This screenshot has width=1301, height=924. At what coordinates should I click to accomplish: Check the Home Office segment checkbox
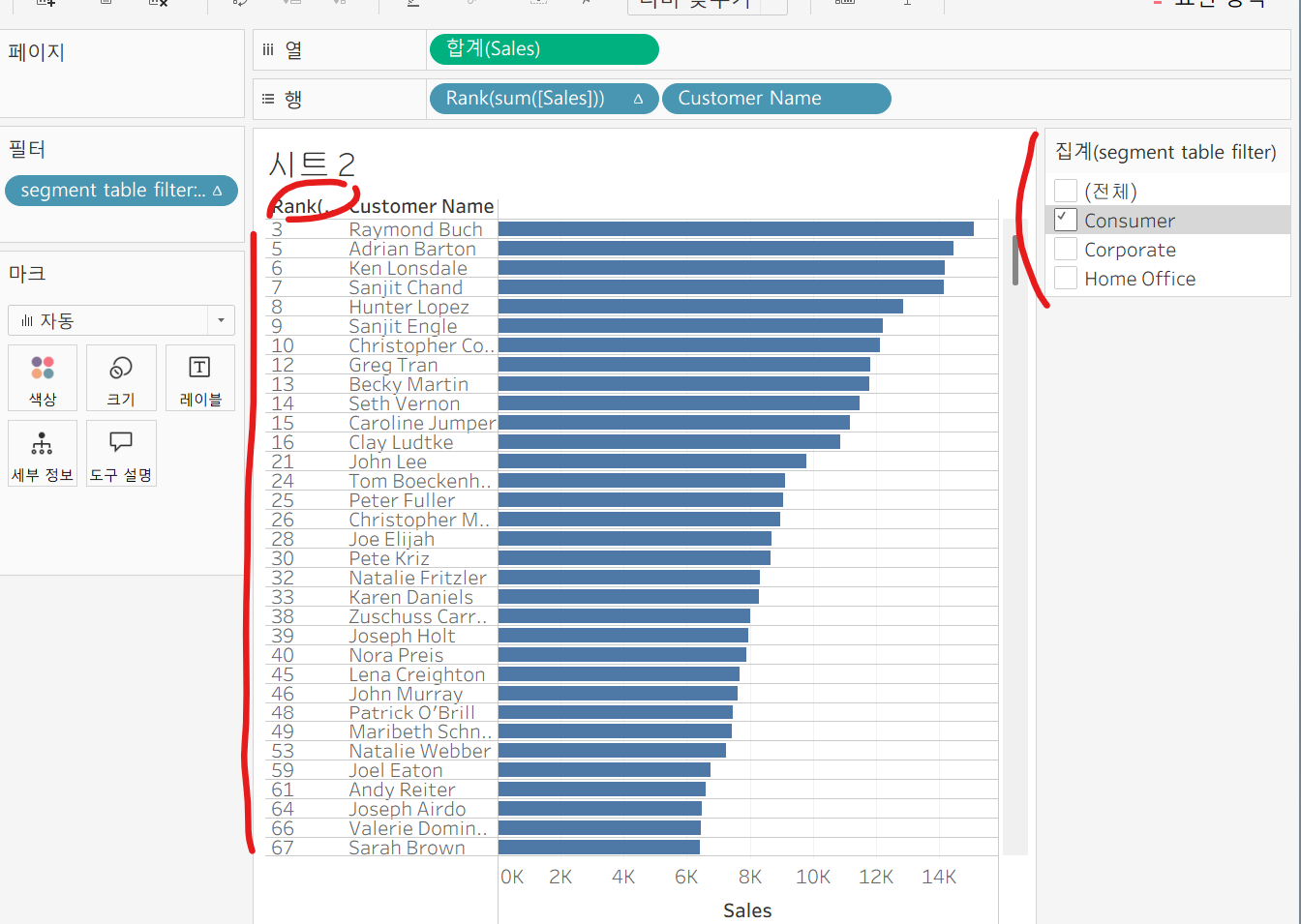[1066, 278]
